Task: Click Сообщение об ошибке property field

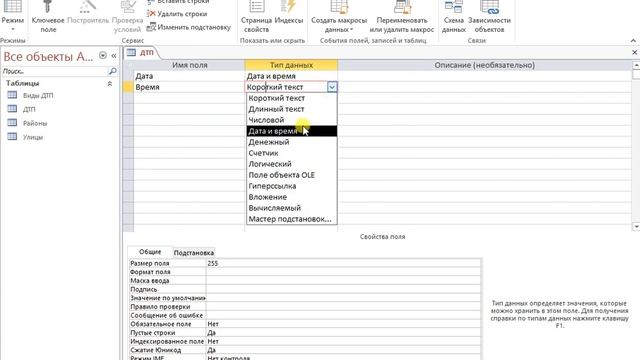Action: [343, 315]
